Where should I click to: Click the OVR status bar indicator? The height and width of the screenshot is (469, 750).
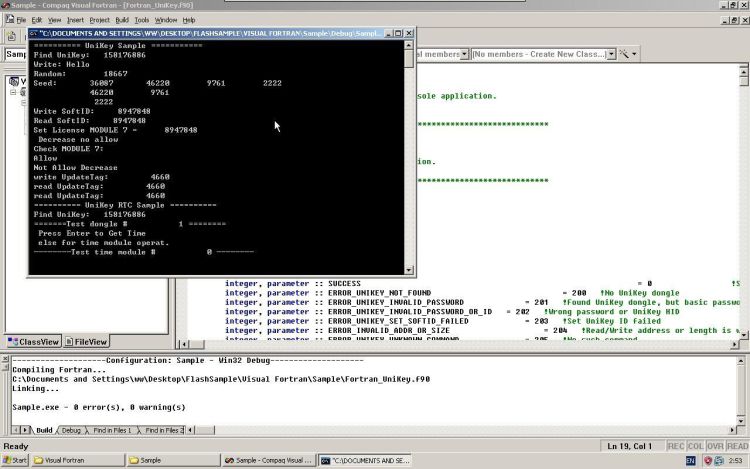pos(715,446)
